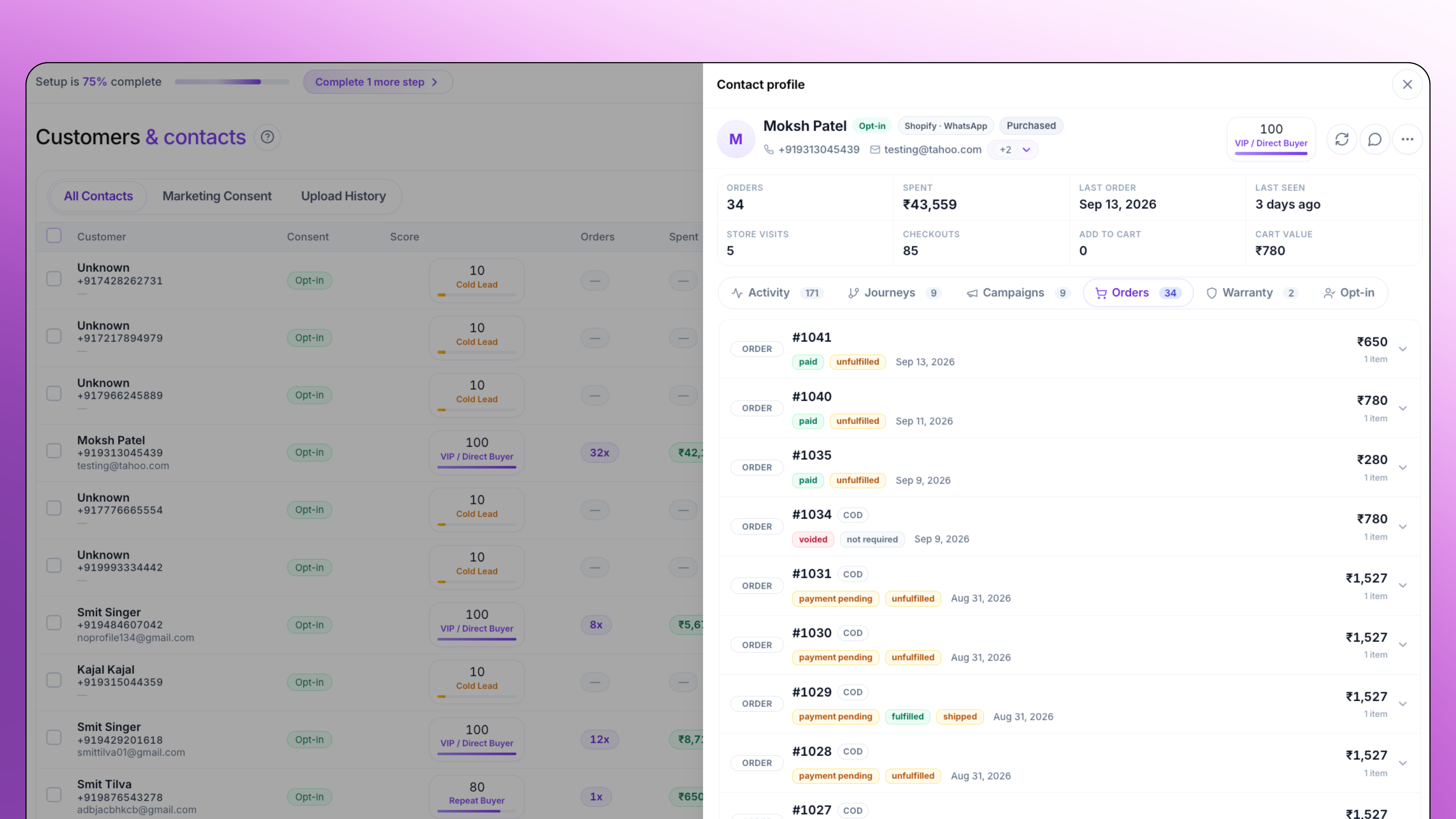Viewport: 1456px width, 819px height.
Task: Tick checkbox for +917776665554
Action: coord(54,509)
